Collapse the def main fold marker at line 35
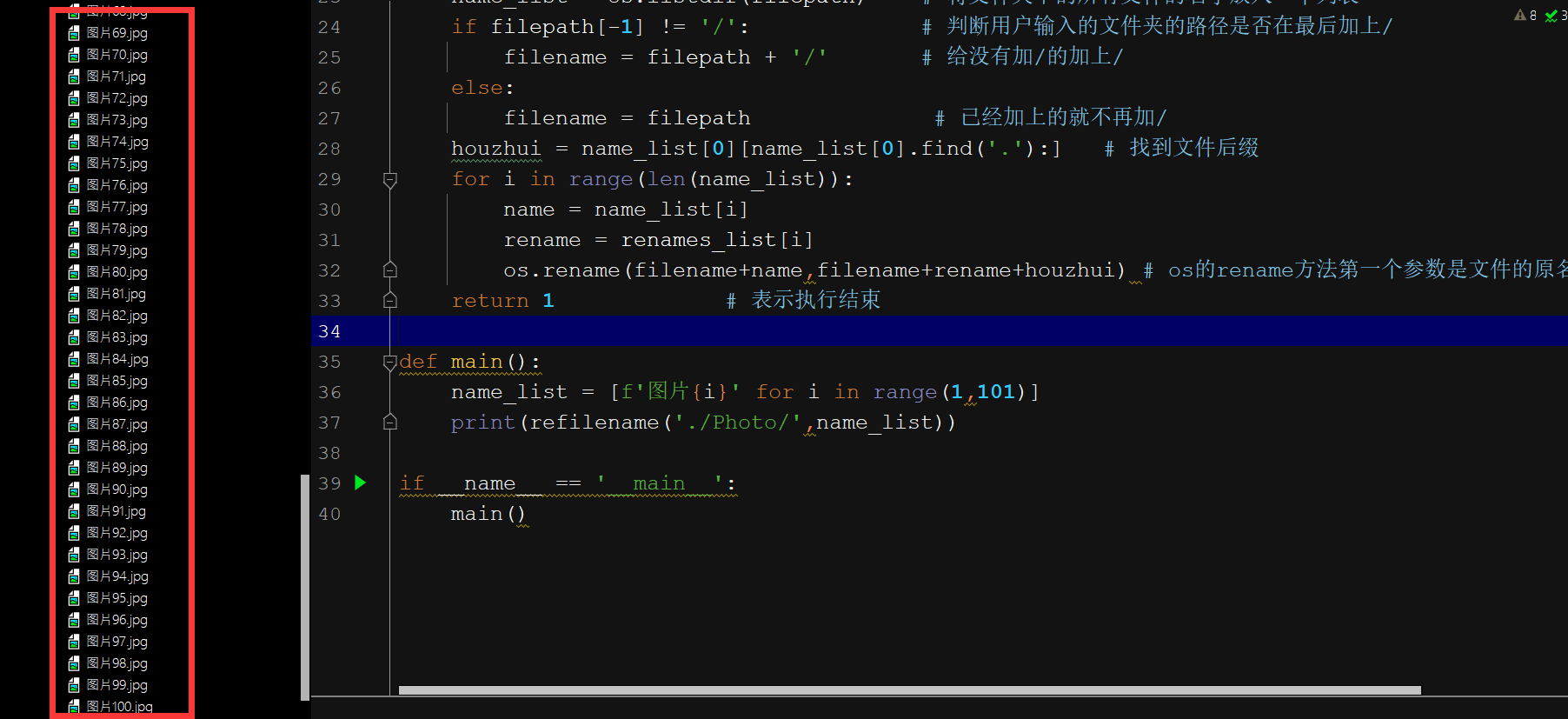This screenshot has width=1568, height=719. (x=390, y=363)
